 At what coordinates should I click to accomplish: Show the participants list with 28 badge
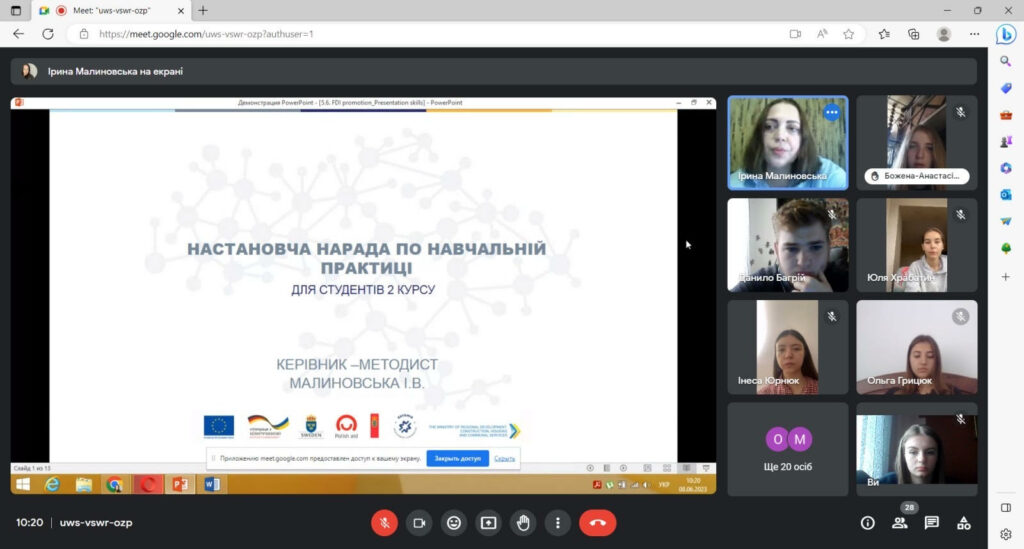(900, 522)
